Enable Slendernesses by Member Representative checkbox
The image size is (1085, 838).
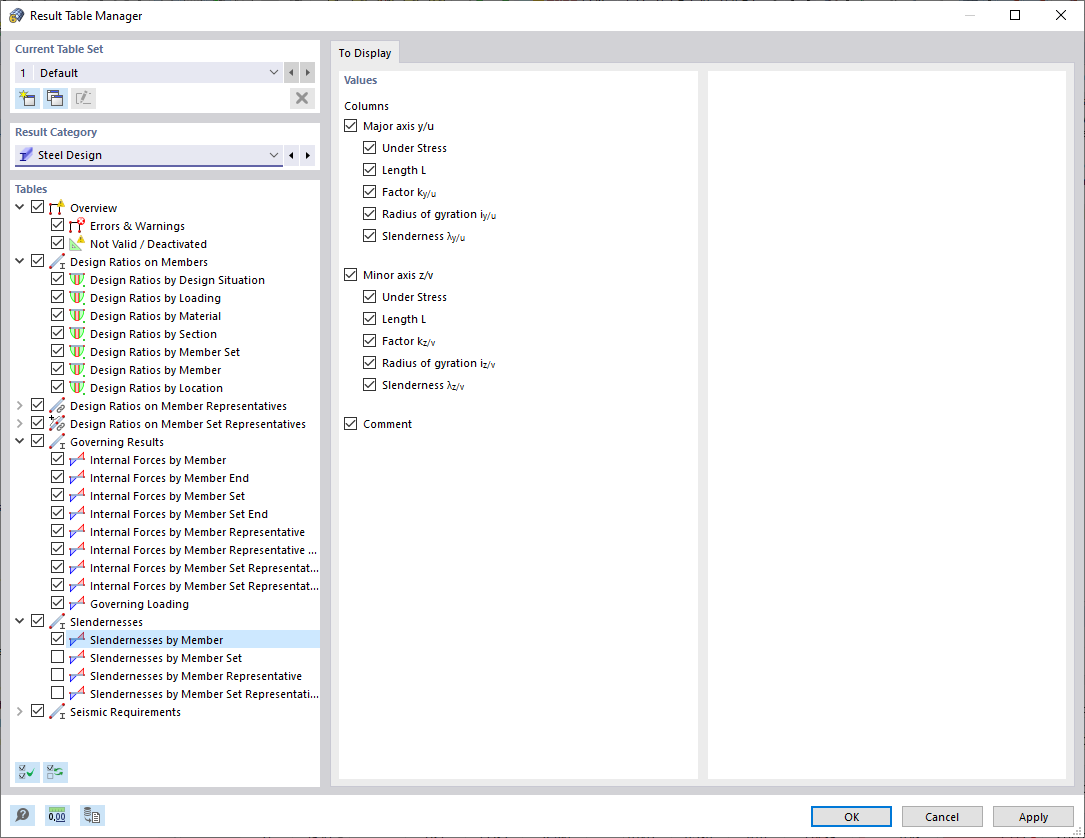click(57, 675)
